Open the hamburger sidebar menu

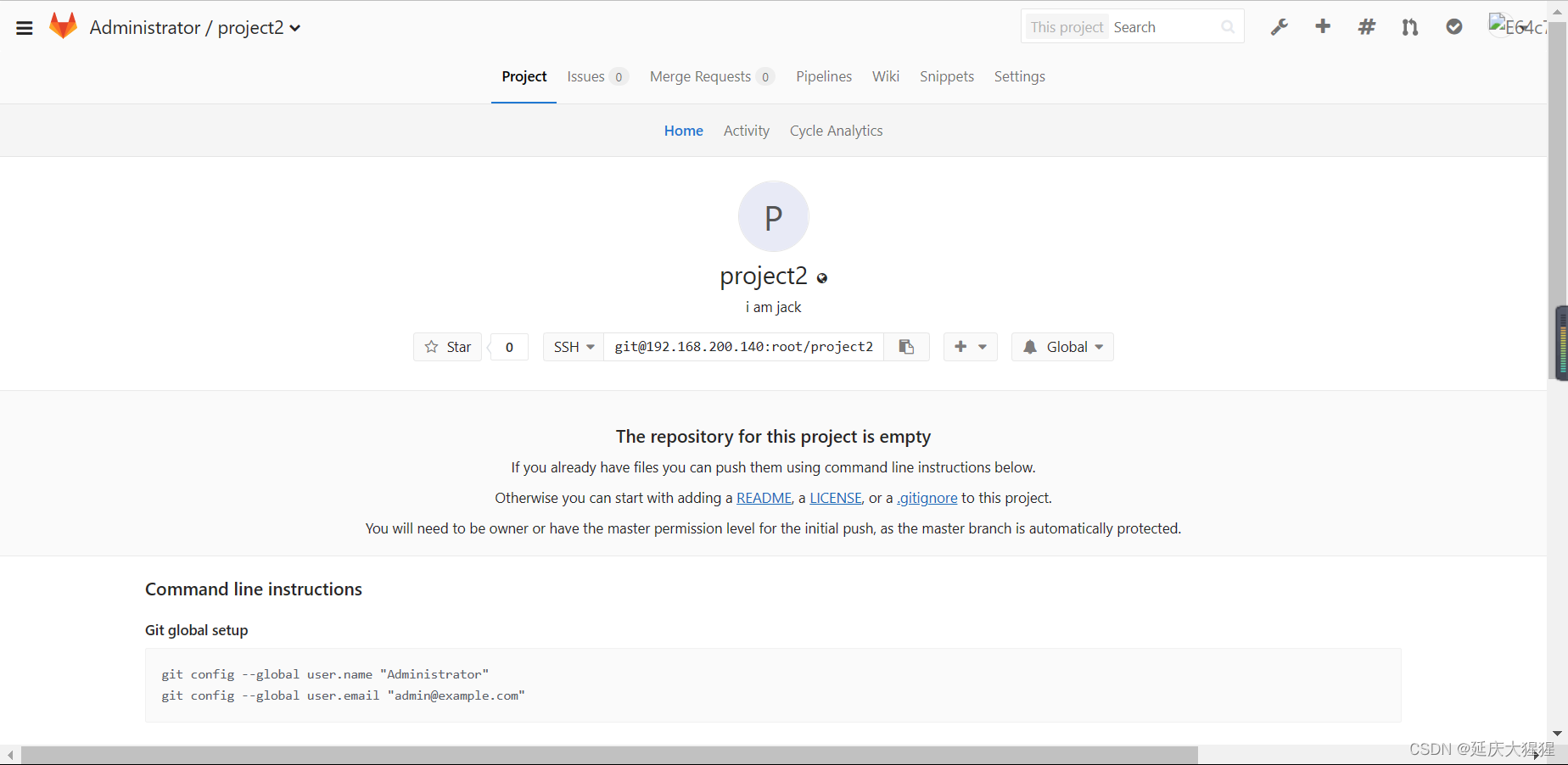tap(25, 28)
